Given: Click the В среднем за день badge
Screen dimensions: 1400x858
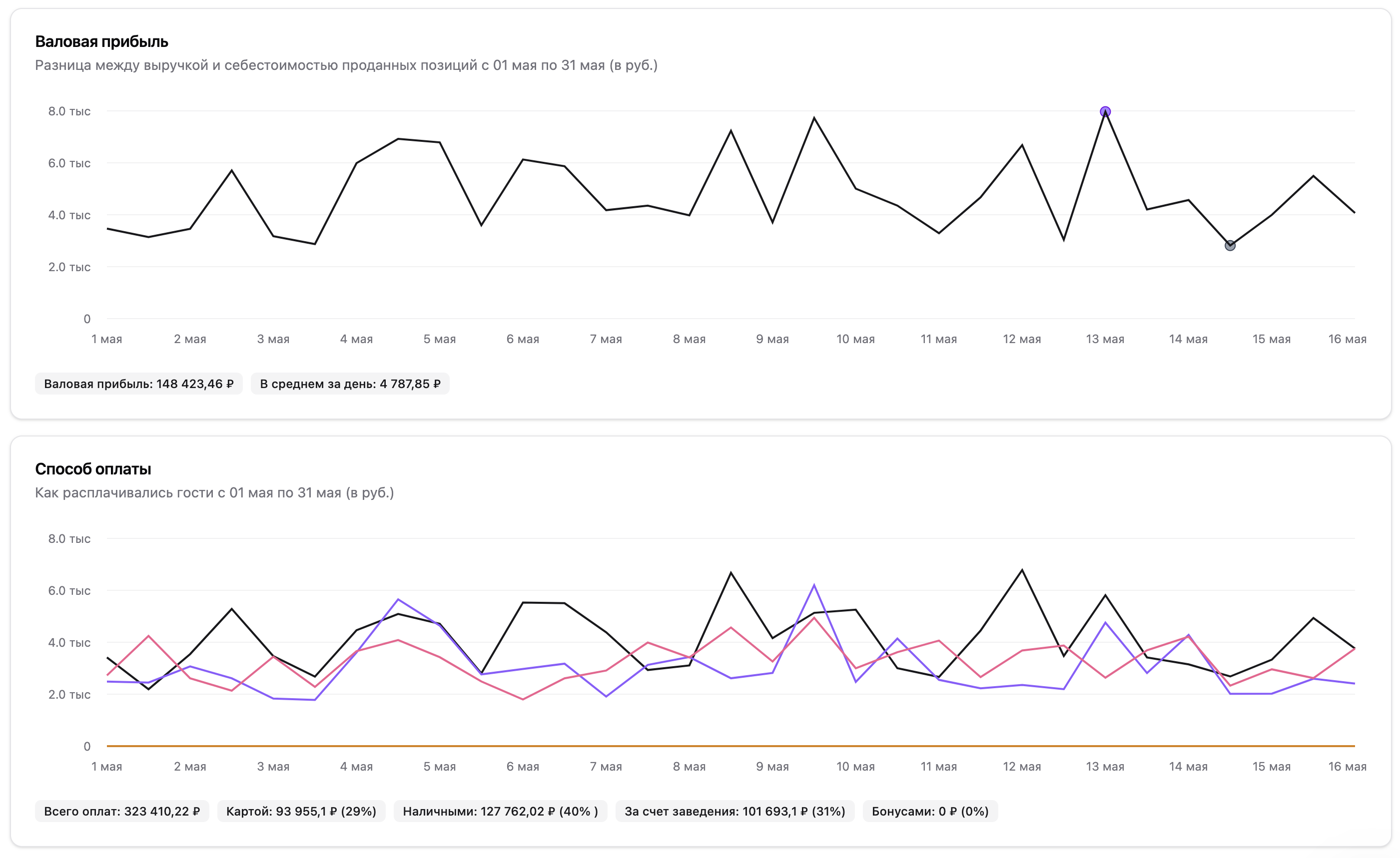Looking at the screenshot, I should click(x=350, y=384).
